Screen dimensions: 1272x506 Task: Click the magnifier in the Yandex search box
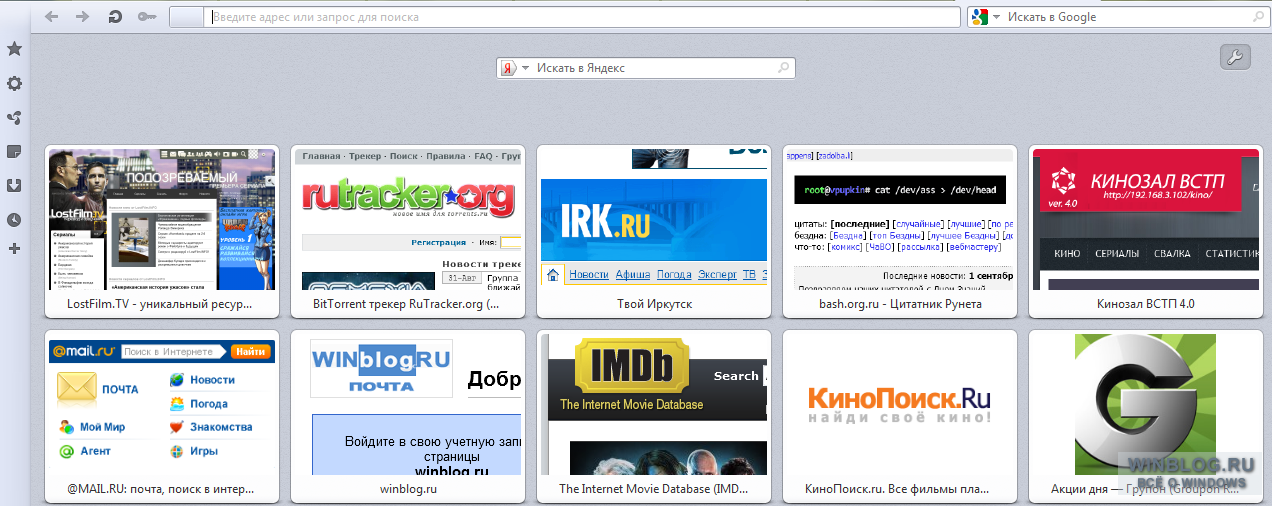point(784,68)
